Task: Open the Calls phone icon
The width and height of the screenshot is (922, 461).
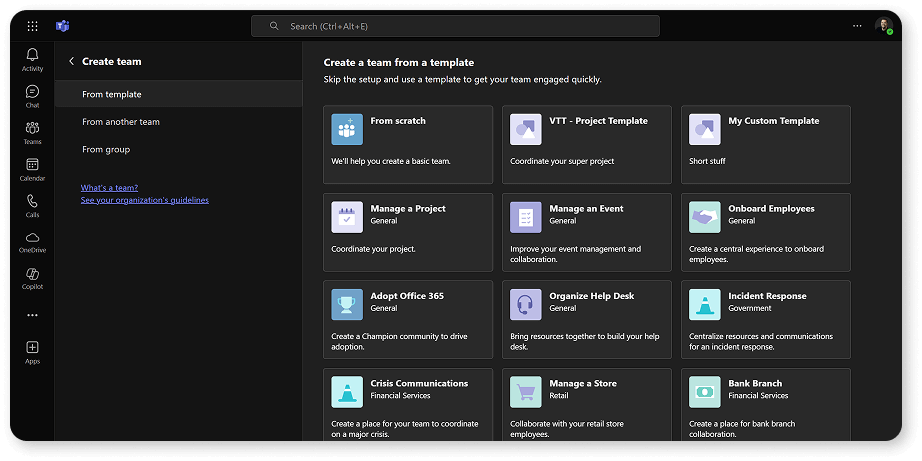Action: 32,201
